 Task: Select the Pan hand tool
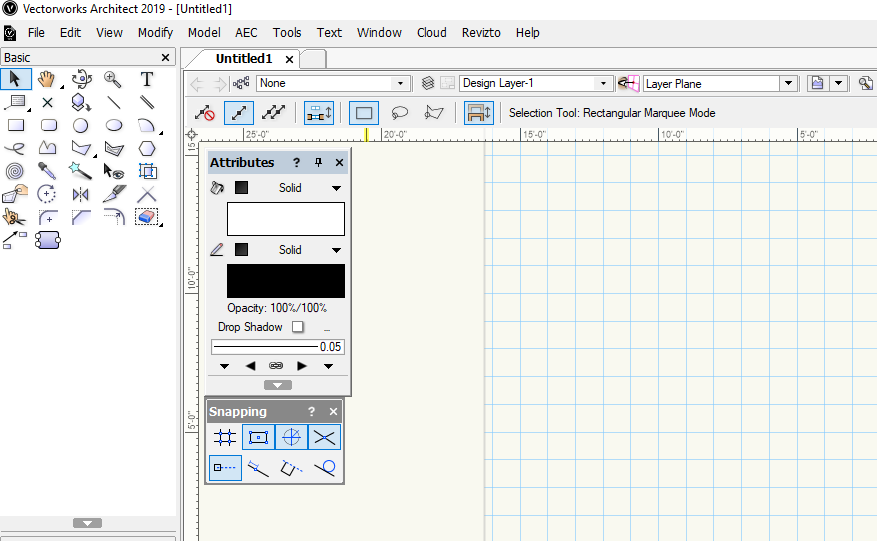tap(47, 79)
